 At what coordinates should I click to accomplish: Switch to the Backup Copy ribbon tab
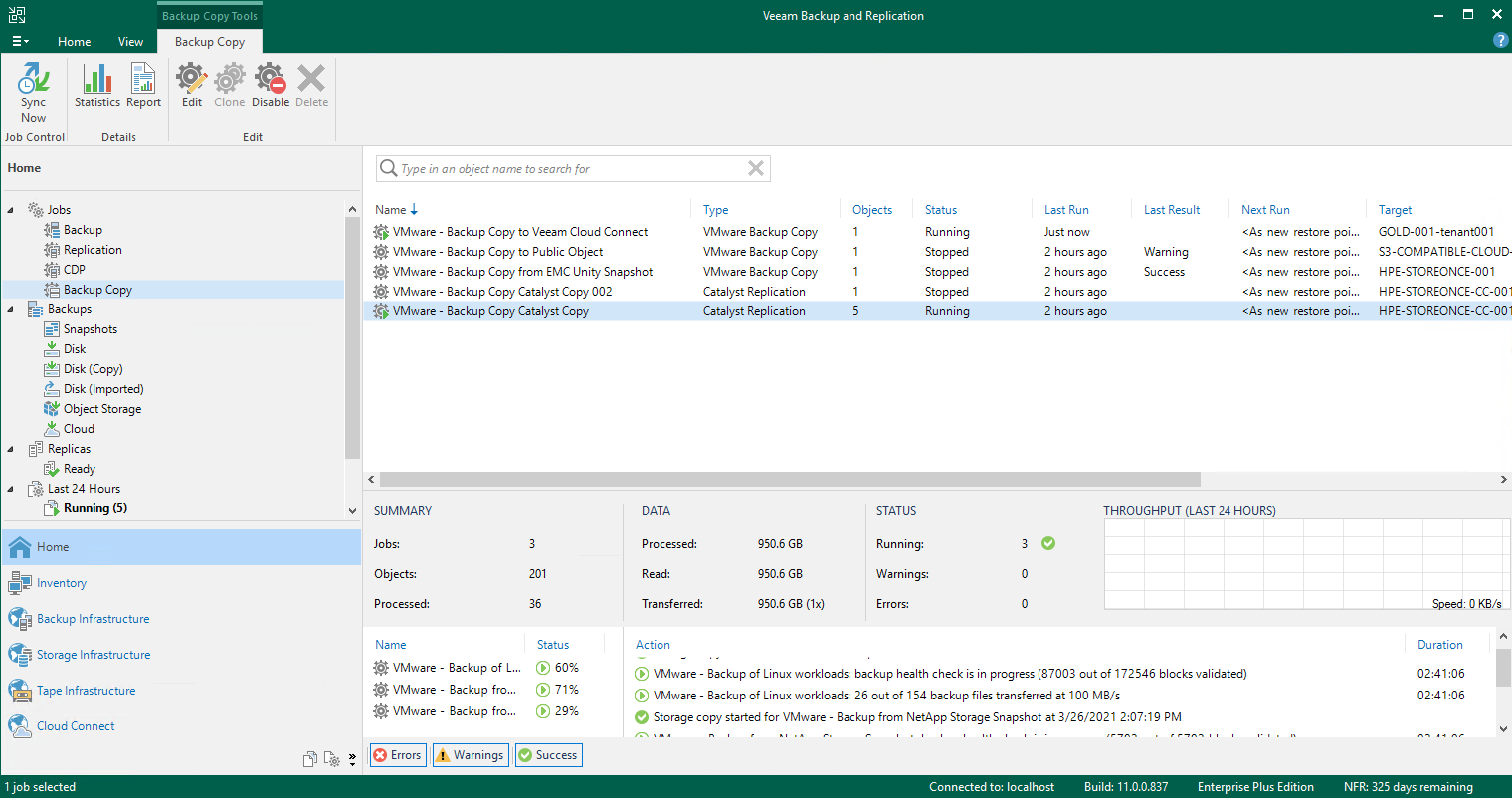(x=210, y=42)
